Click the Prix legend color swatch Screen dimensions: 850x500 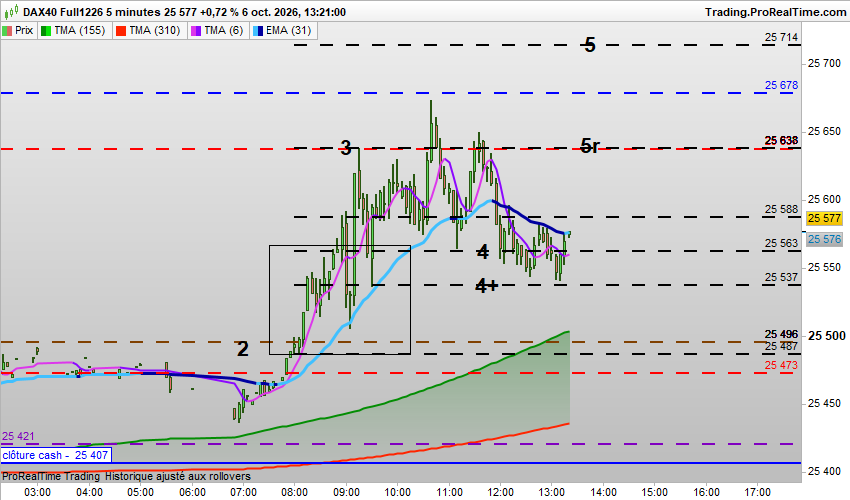coord(7,31)
